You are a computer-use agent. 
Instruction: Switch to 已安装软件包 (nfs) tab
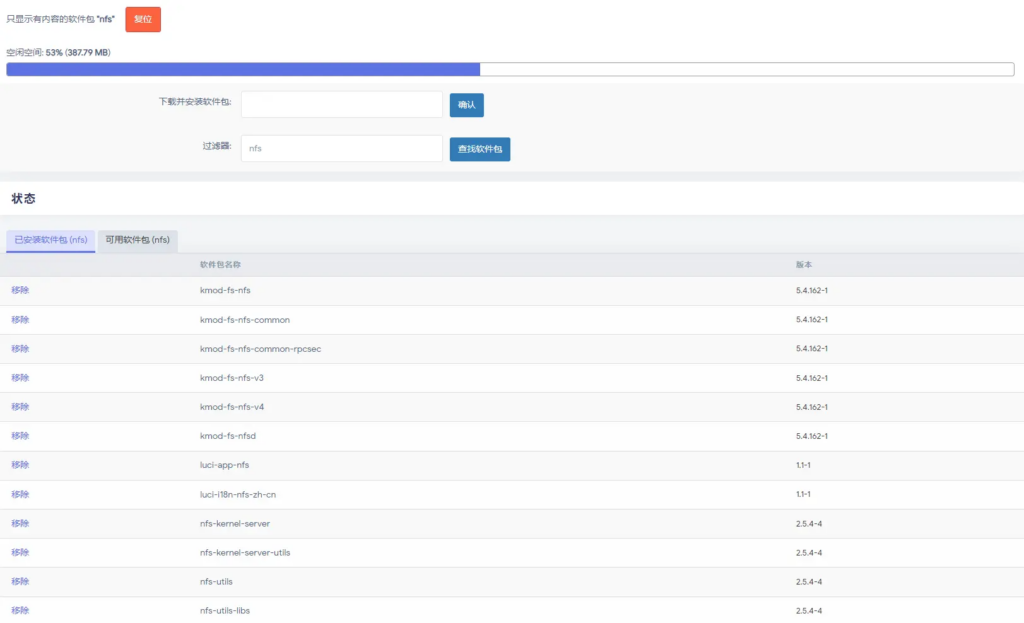point(51,240)
